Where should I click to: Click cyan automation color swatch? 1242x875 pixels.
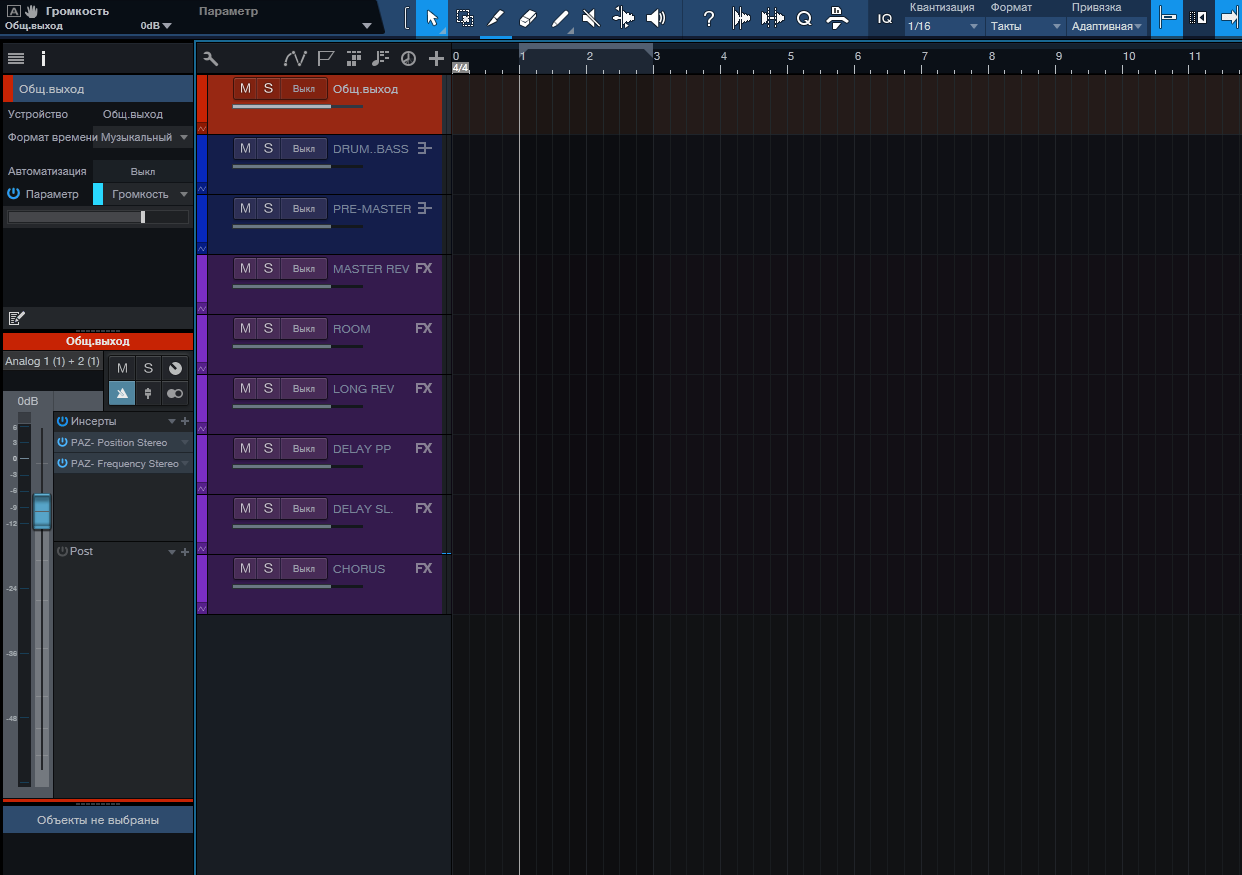tap(98, 194)
